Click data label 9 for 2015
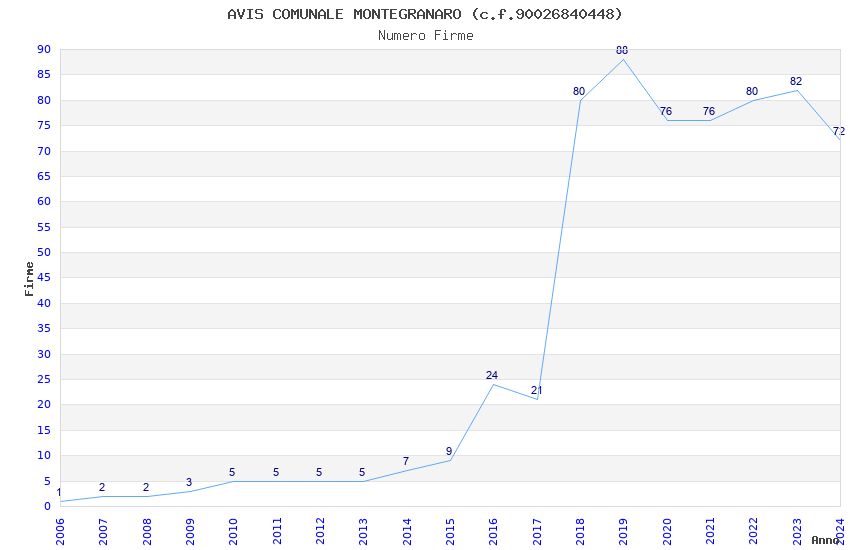Image resolution: width=850 pixels, height=550 pixels. coord(449,451)
